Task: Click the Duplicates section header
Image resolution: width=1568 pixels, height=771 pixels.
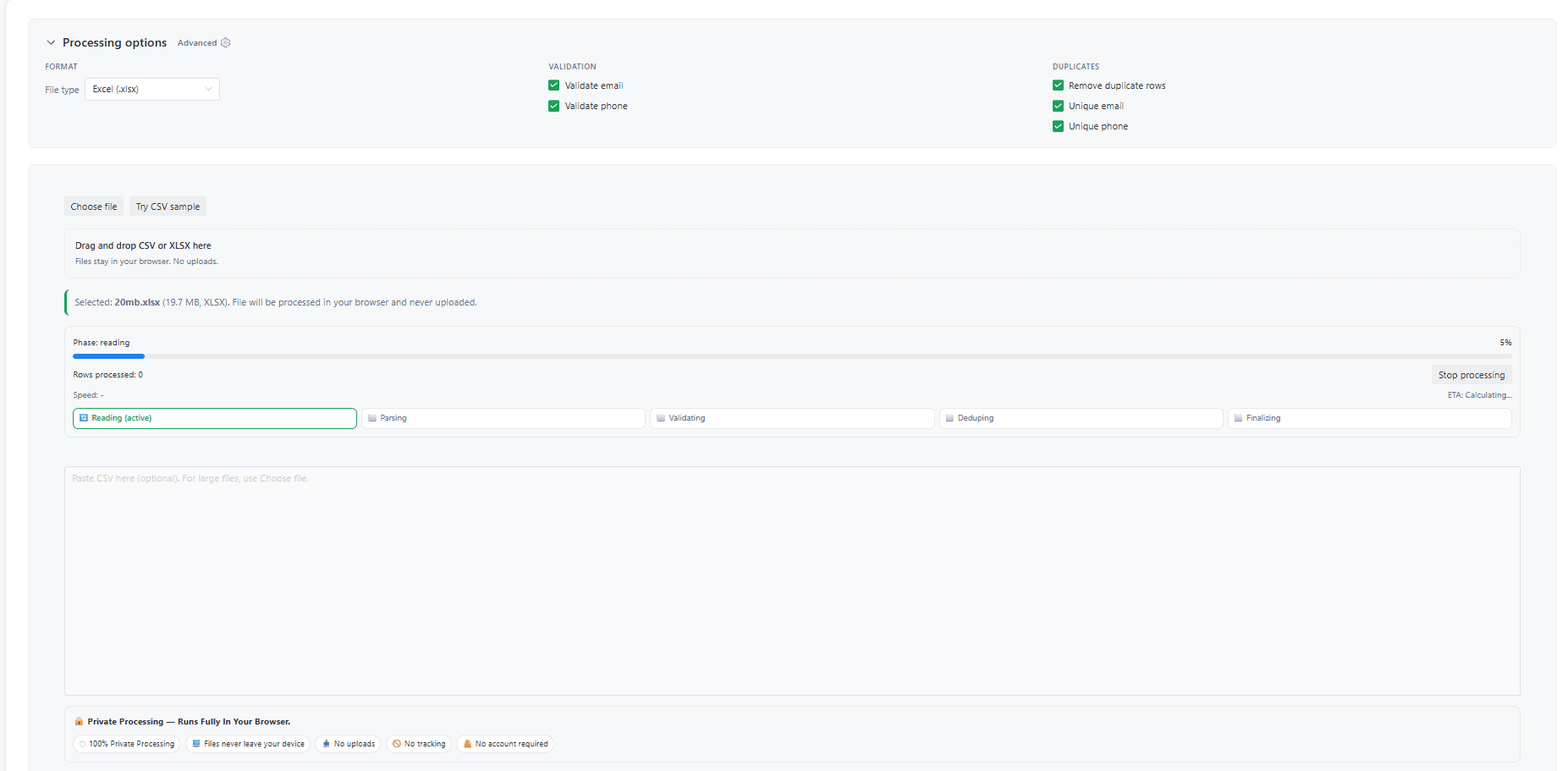Action: [x=1076, y=66]
